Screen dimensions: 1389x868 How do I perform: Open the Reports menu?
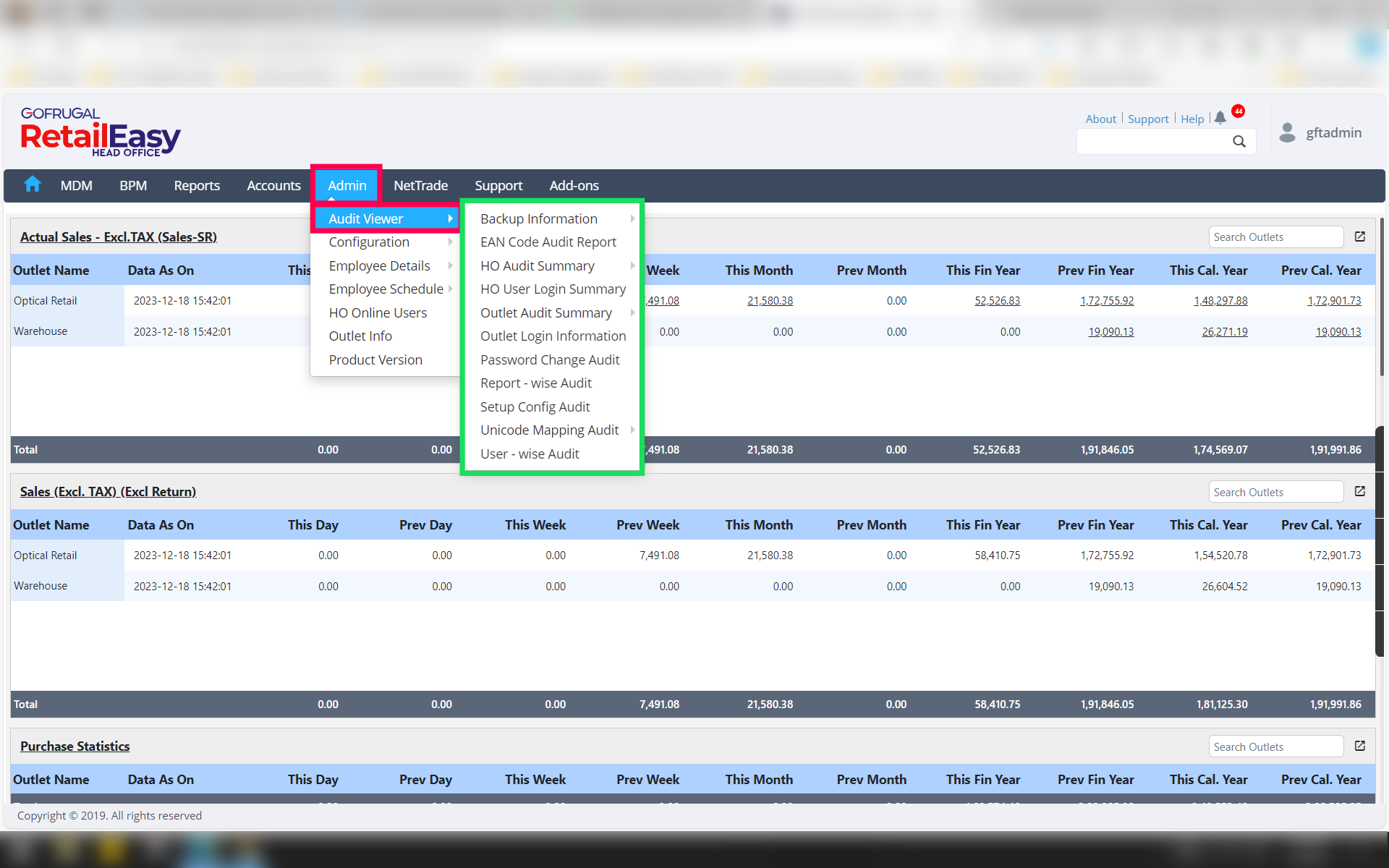coord(197,186)
